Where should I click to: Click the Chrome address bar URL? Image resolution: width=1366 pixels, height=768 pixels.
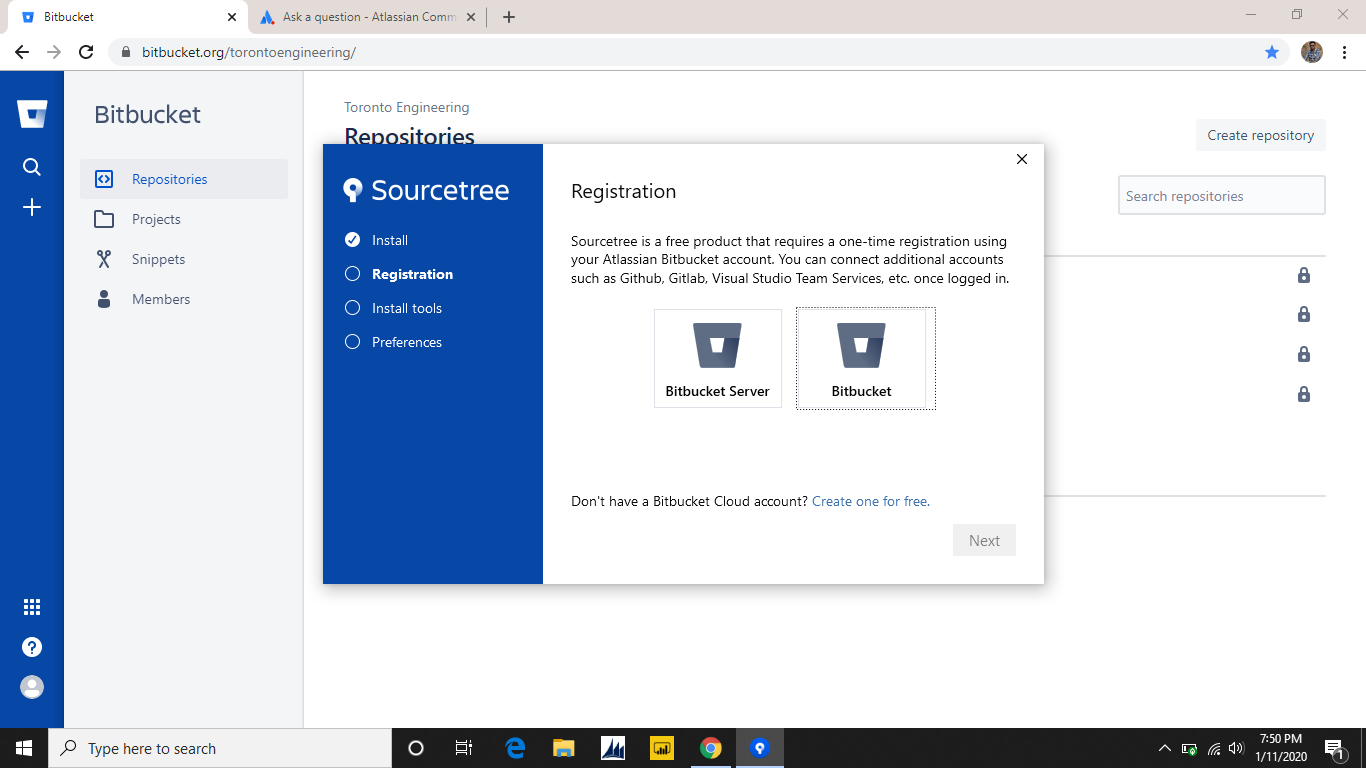[x=249, y=52]
